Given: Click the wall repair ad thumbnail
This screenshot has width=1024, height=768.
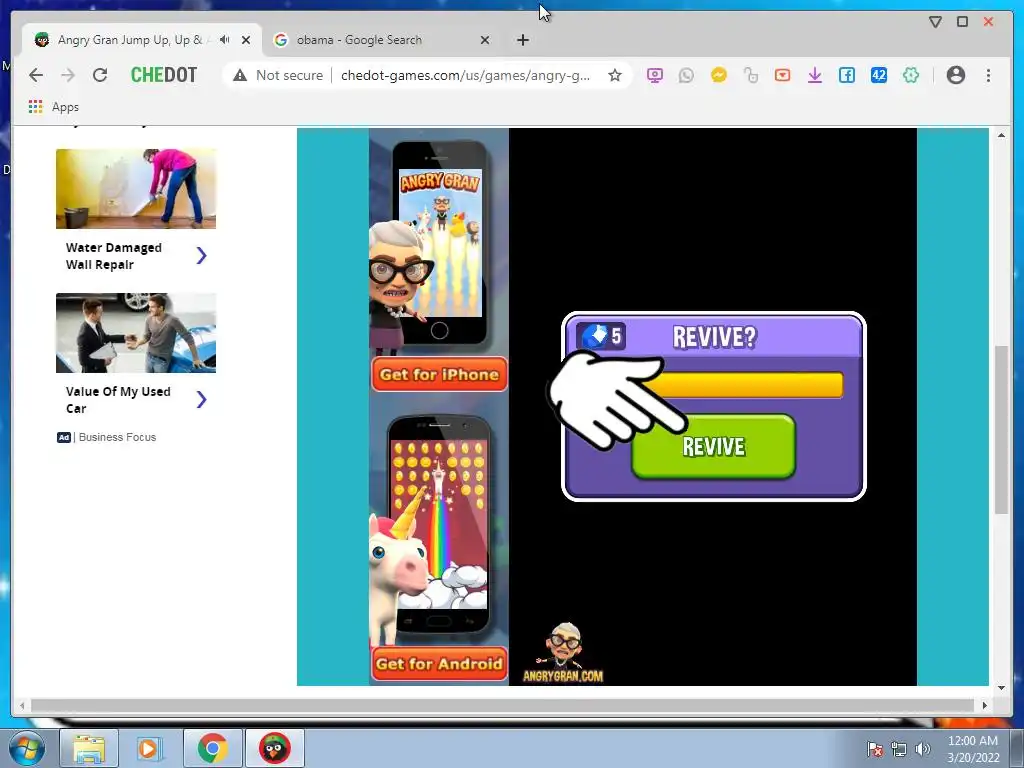Looking at the screenshot, I should click(x=136, y=189).
